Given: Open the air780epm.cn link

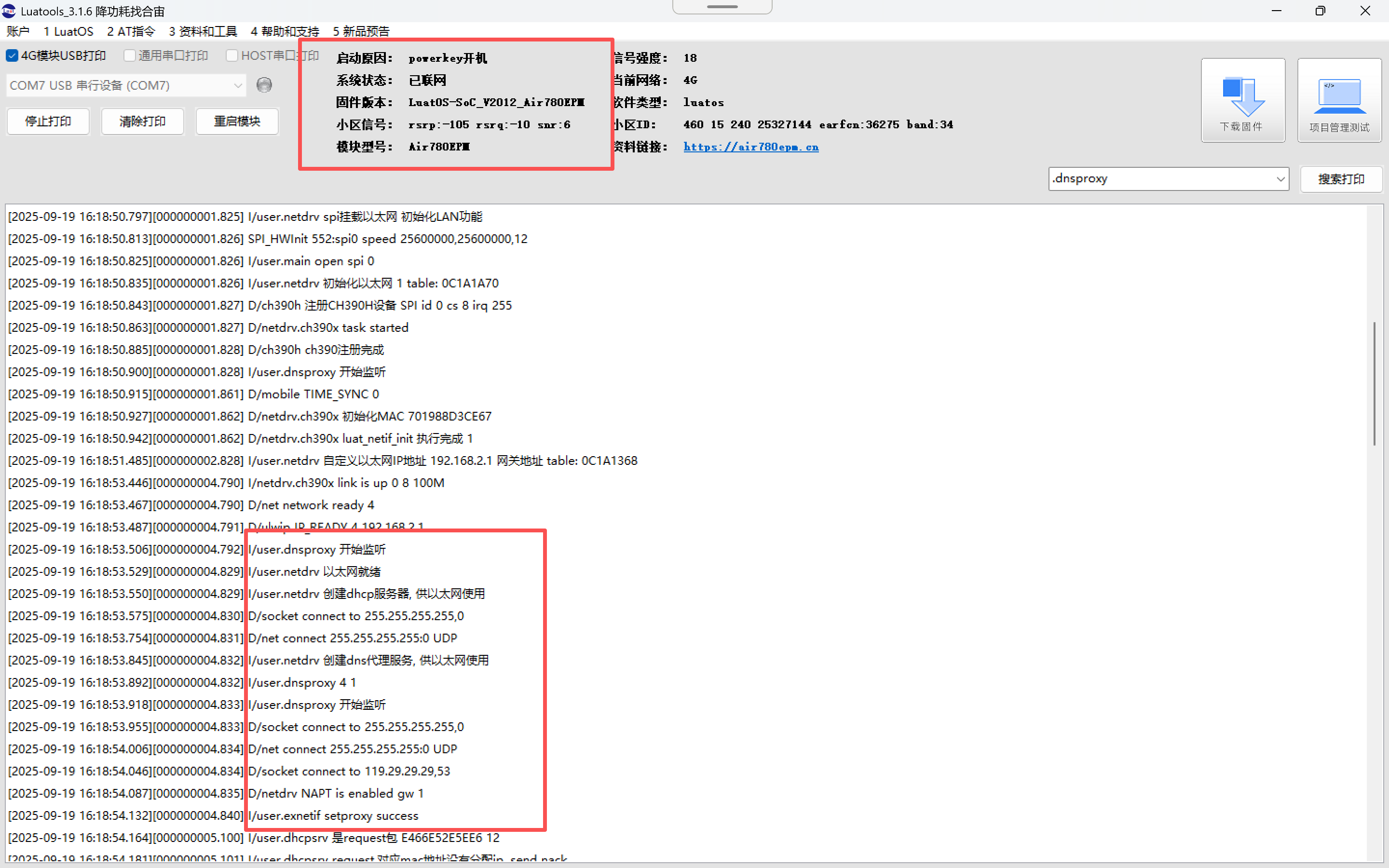Looking at the screenshot, I should [x=751, y=147].
